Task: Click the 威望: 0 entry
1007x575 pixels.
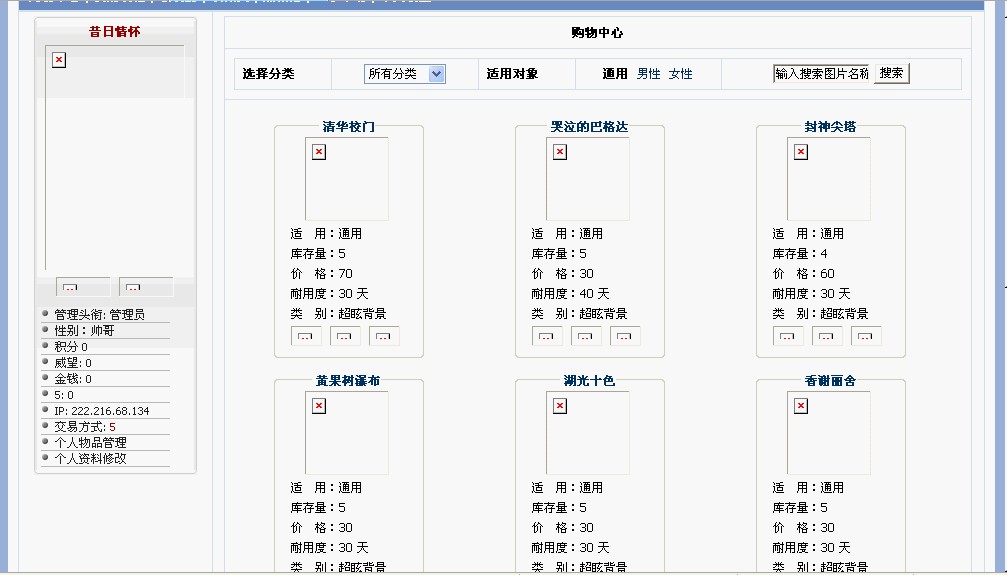Action: (x=73, y=362)
